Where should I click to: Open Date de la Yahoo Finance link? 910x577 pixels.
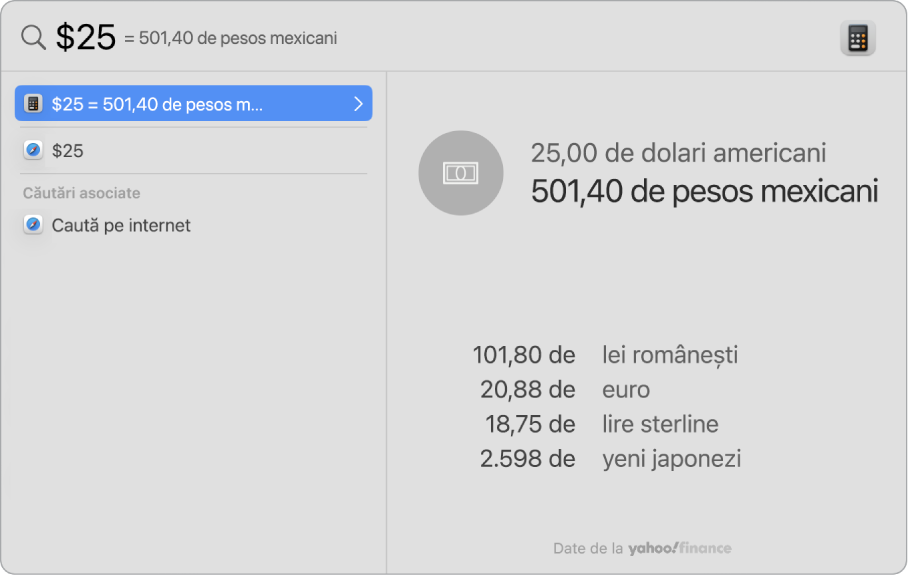point(643,548)
